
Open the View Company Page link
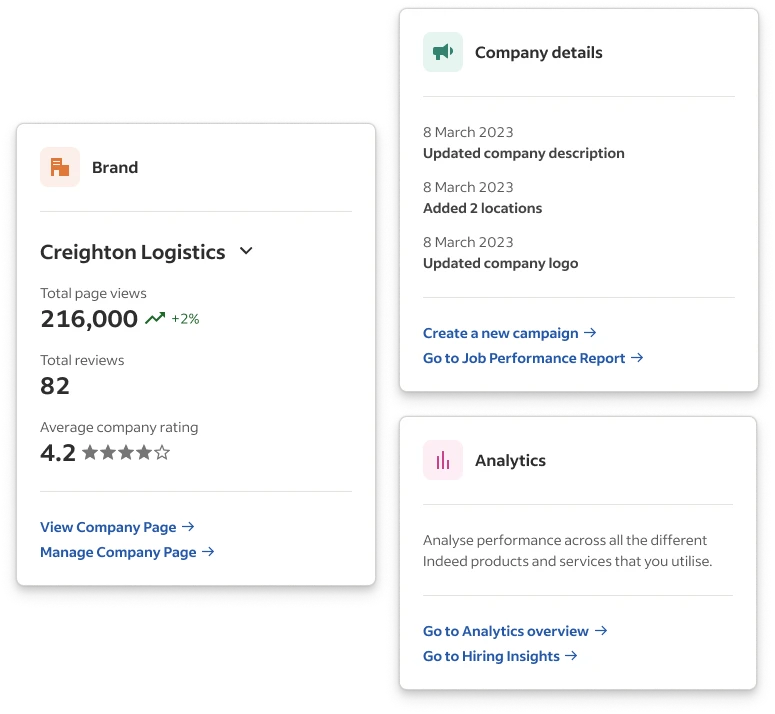[108, 527]
